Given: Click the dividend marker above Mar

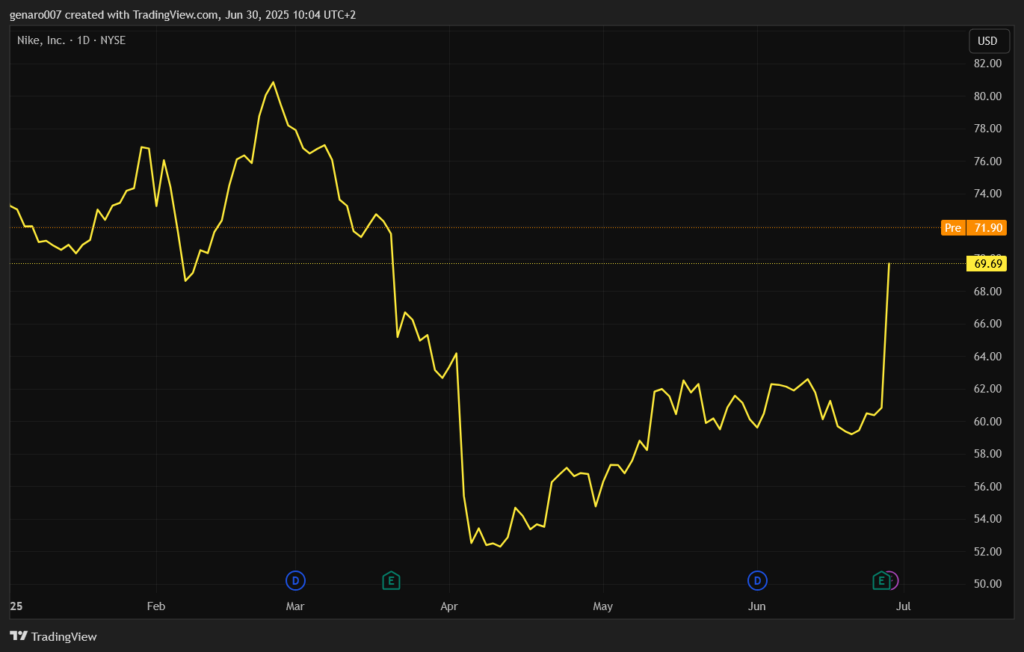Looking at the screenshot, I should point(295,580).
